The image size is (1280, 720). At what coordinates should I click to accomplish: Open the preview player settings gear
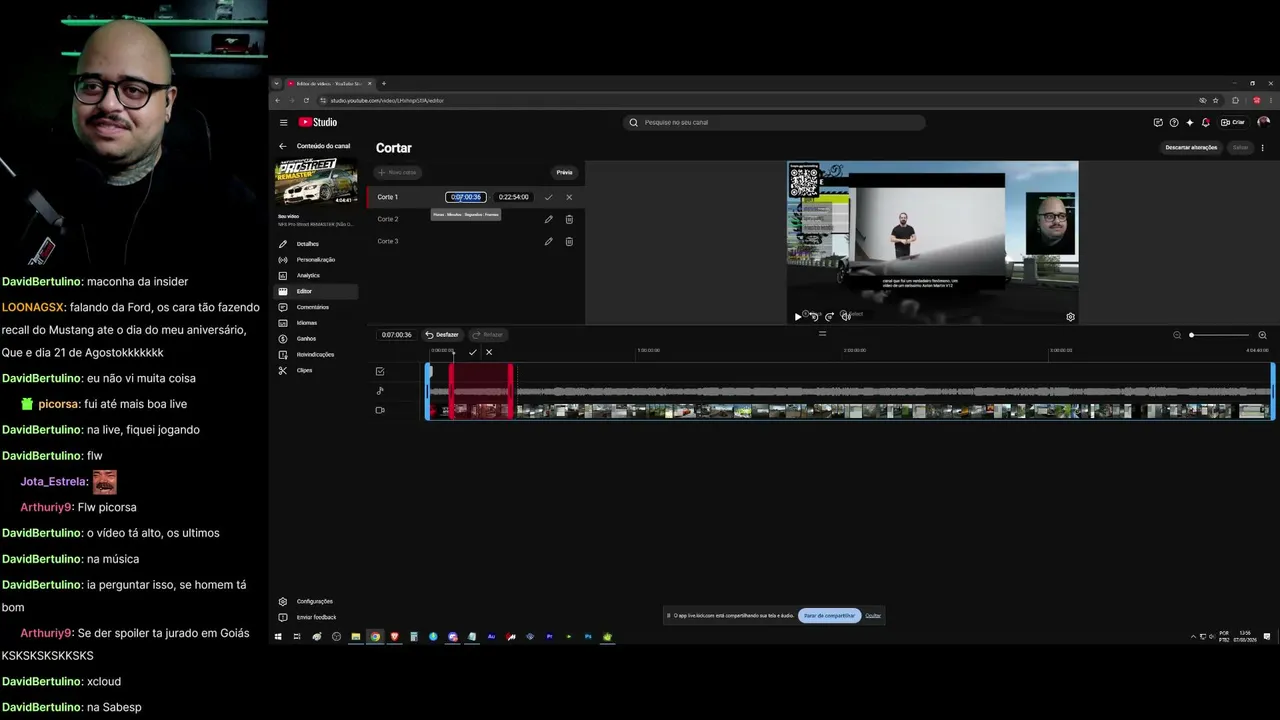tap(1070, 317)
